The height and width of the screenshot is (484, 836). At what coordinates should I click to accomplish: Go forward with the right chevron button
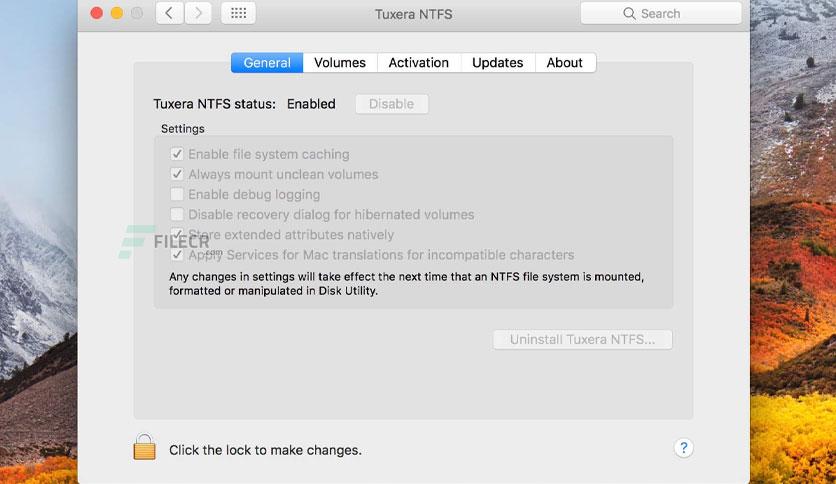[x=198, y=13]
